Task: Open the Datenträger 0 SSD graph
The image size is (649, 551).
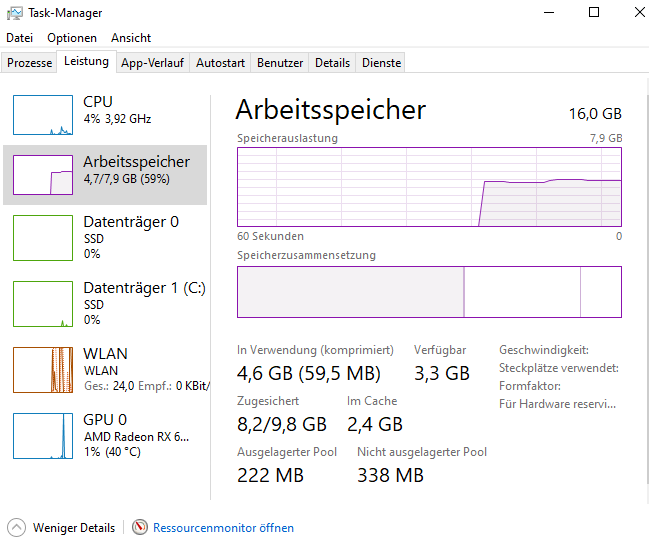Action: (x=43, y=238)
